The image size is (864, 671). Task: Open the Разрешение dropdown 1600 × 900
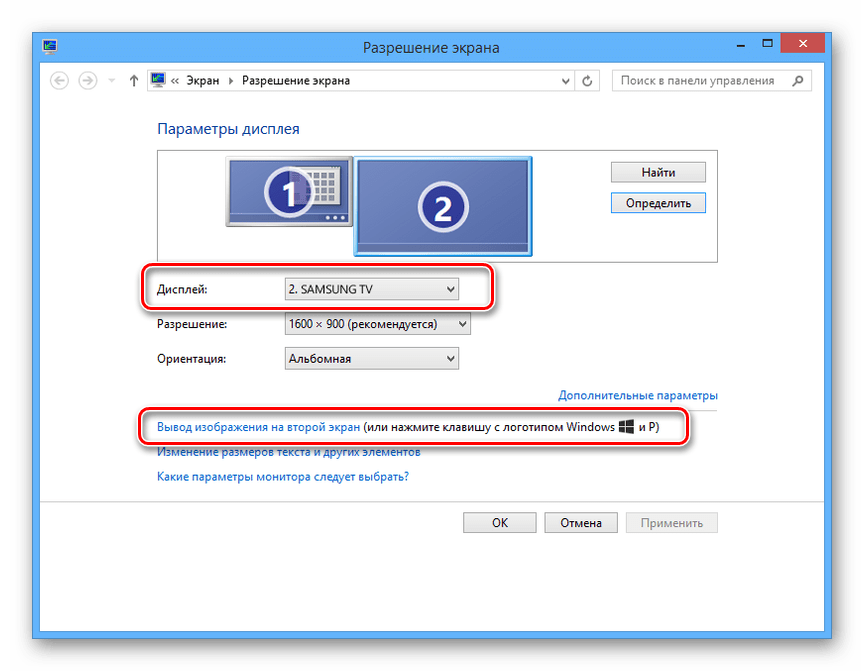coord(377,324)
